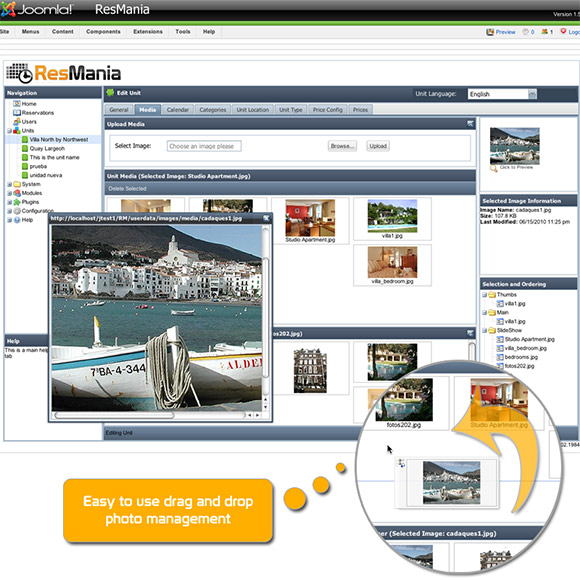The width and height of the screenshot is (580, 580).
Task: Click the Upload button
Action: point(378,146)
